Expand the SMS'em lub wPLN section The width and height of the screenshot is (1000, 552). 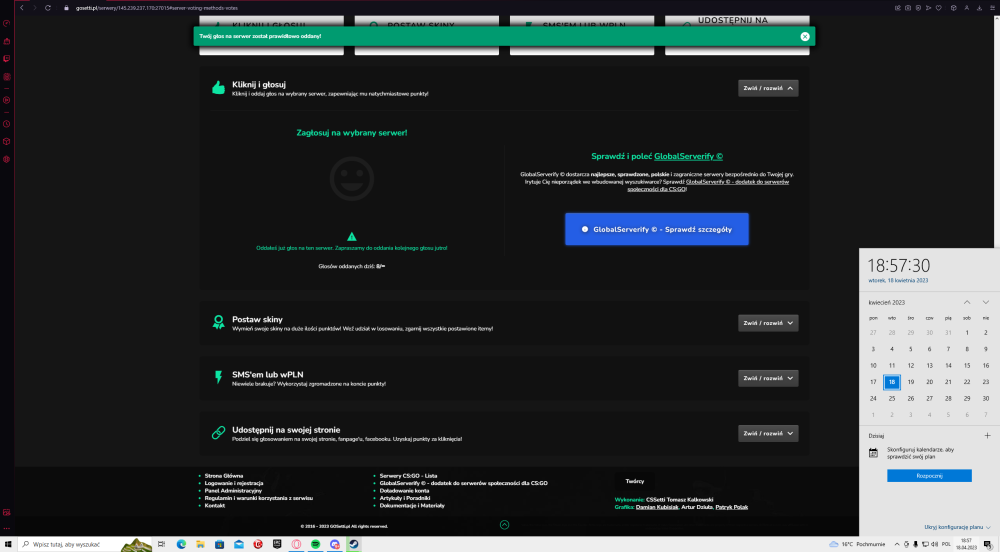click(768, 378)
